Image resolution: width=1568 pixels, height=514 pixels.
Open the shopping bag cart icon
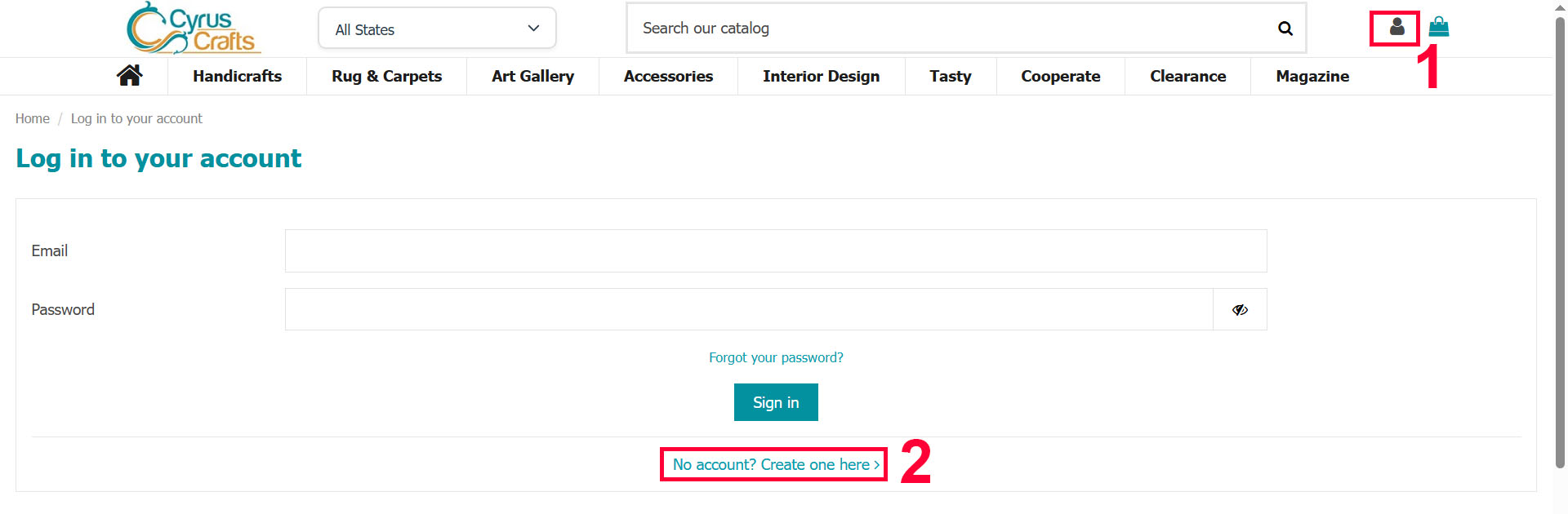coord(1439,28)
